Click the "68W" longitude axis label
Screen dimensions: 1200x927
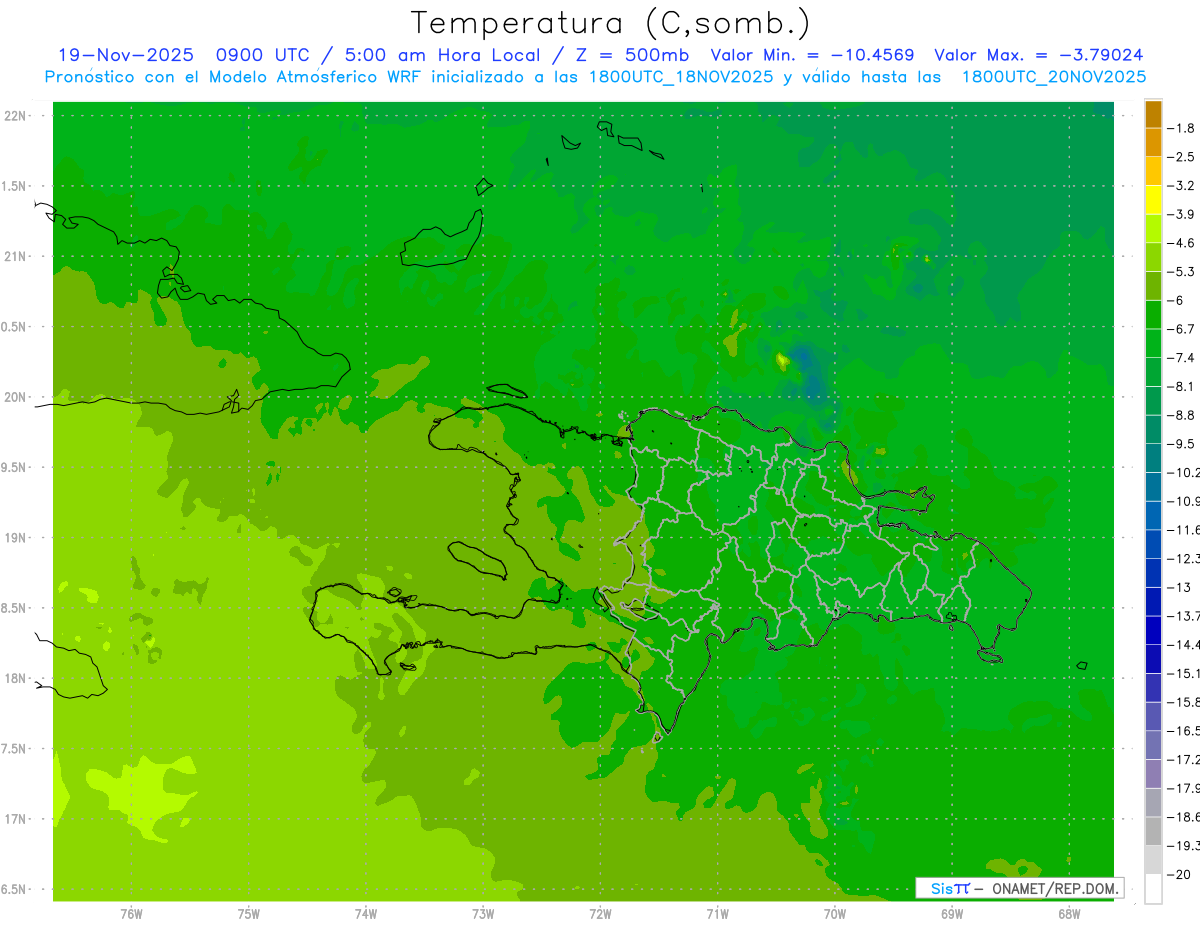1068,914
